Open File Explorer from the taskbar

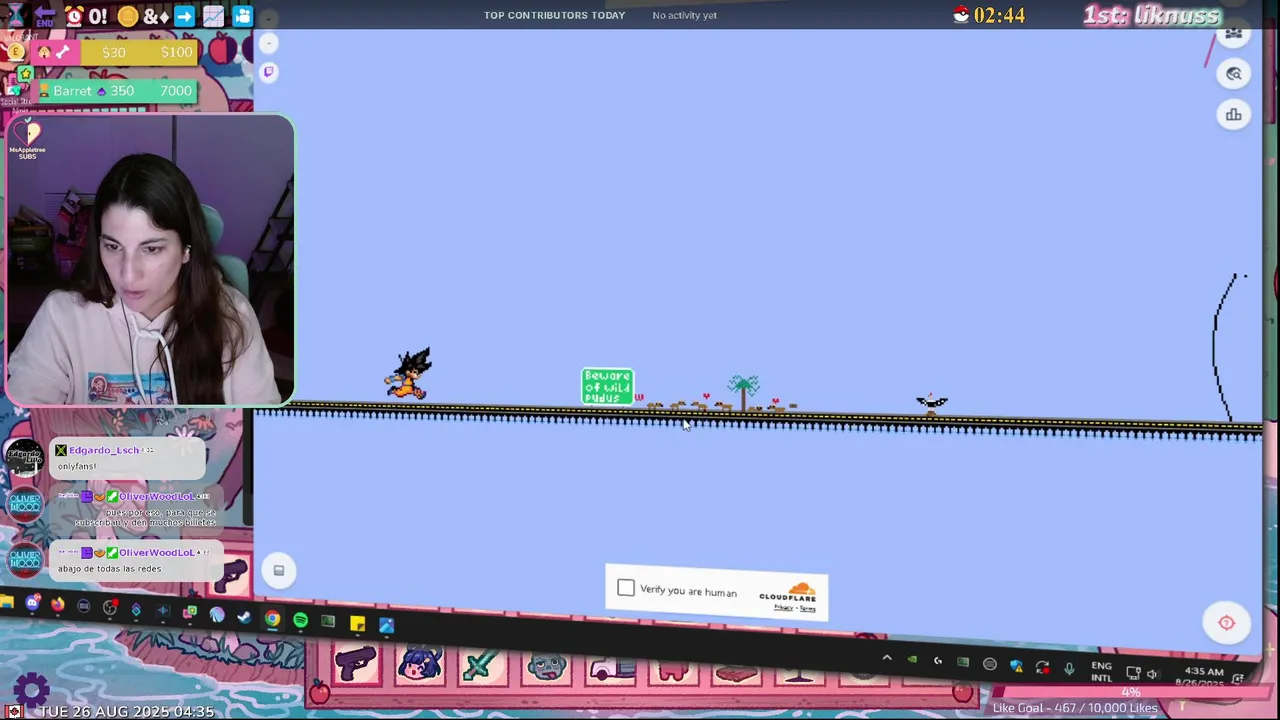point(7,602)
